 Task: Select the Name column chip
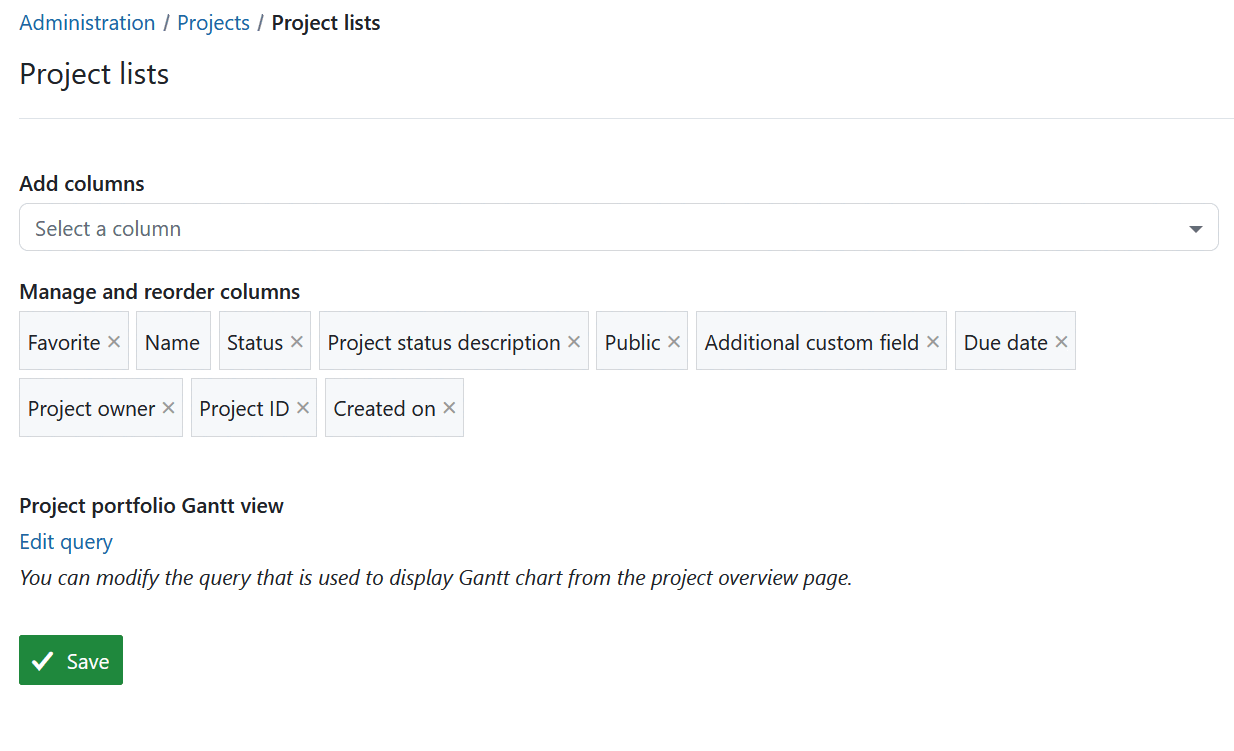172,340
